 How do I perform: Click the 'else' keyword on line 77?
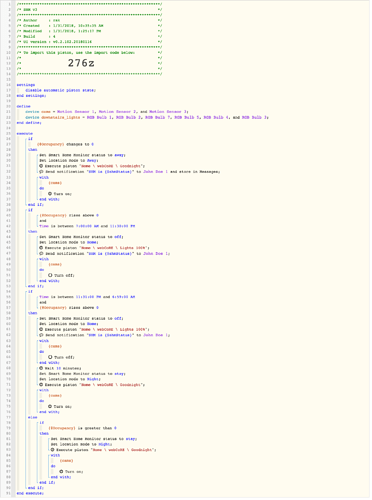pos(33,418)
